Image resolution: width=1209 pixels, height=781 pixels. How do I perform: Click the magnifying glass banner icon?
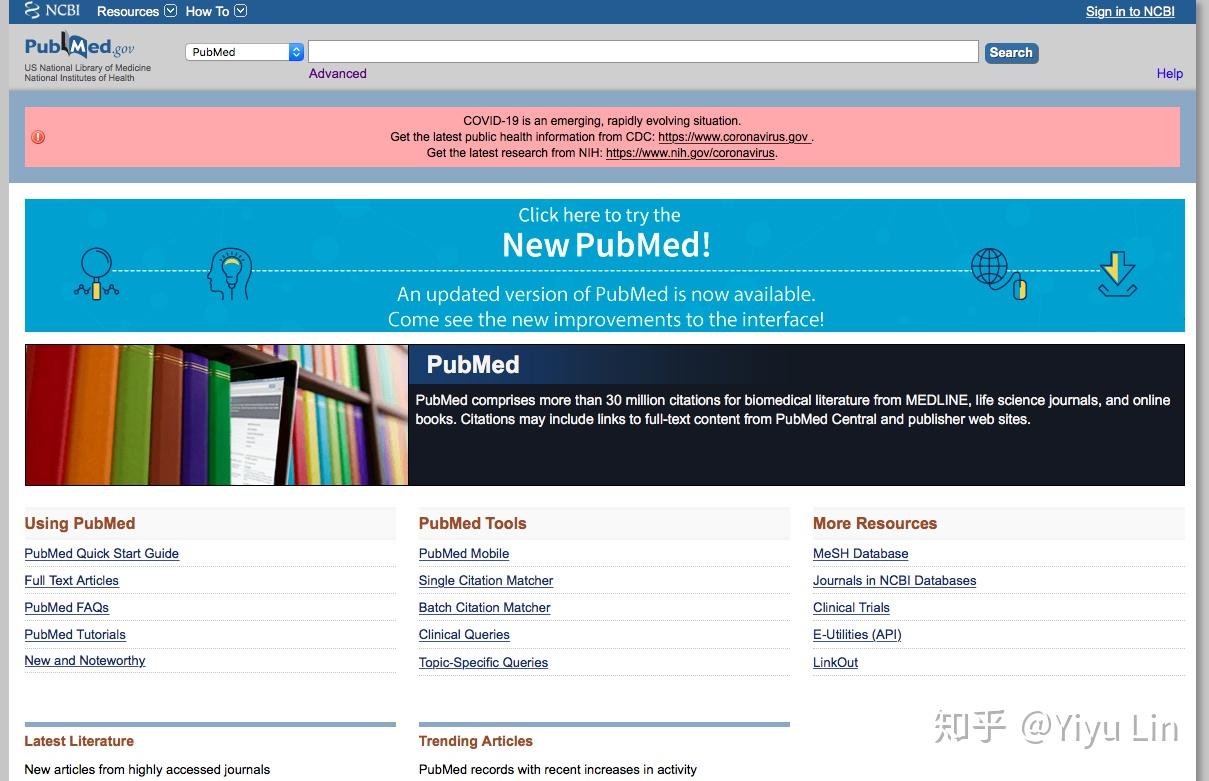pos(96,273)
